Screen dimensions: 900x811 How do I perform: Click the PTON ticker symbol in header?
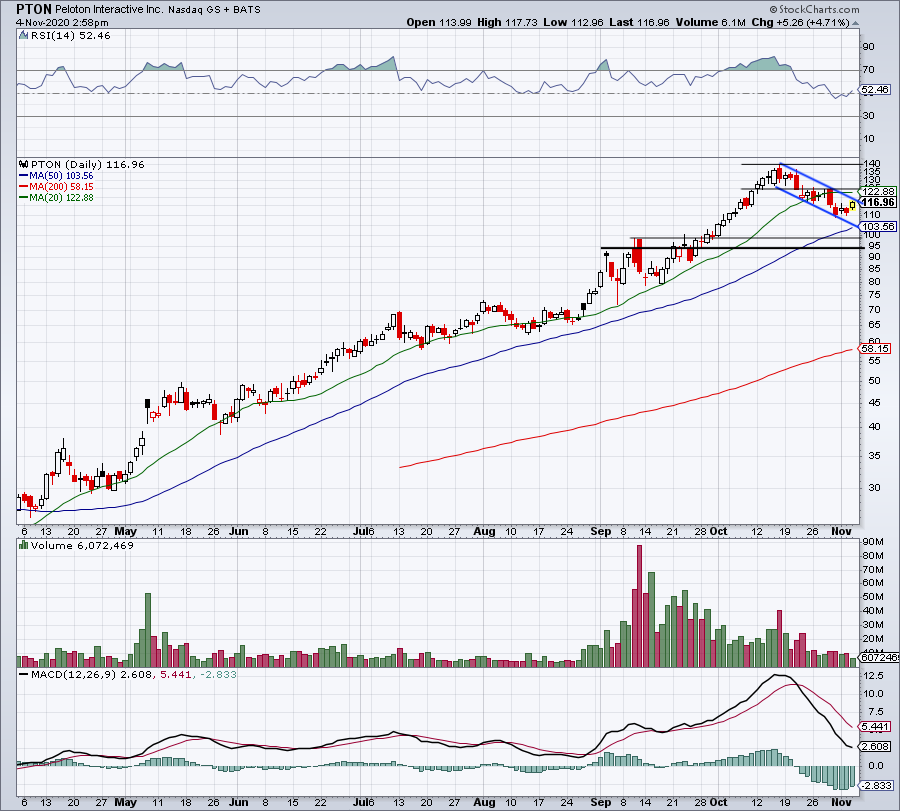pyautogui.click(x=34, y=9)
